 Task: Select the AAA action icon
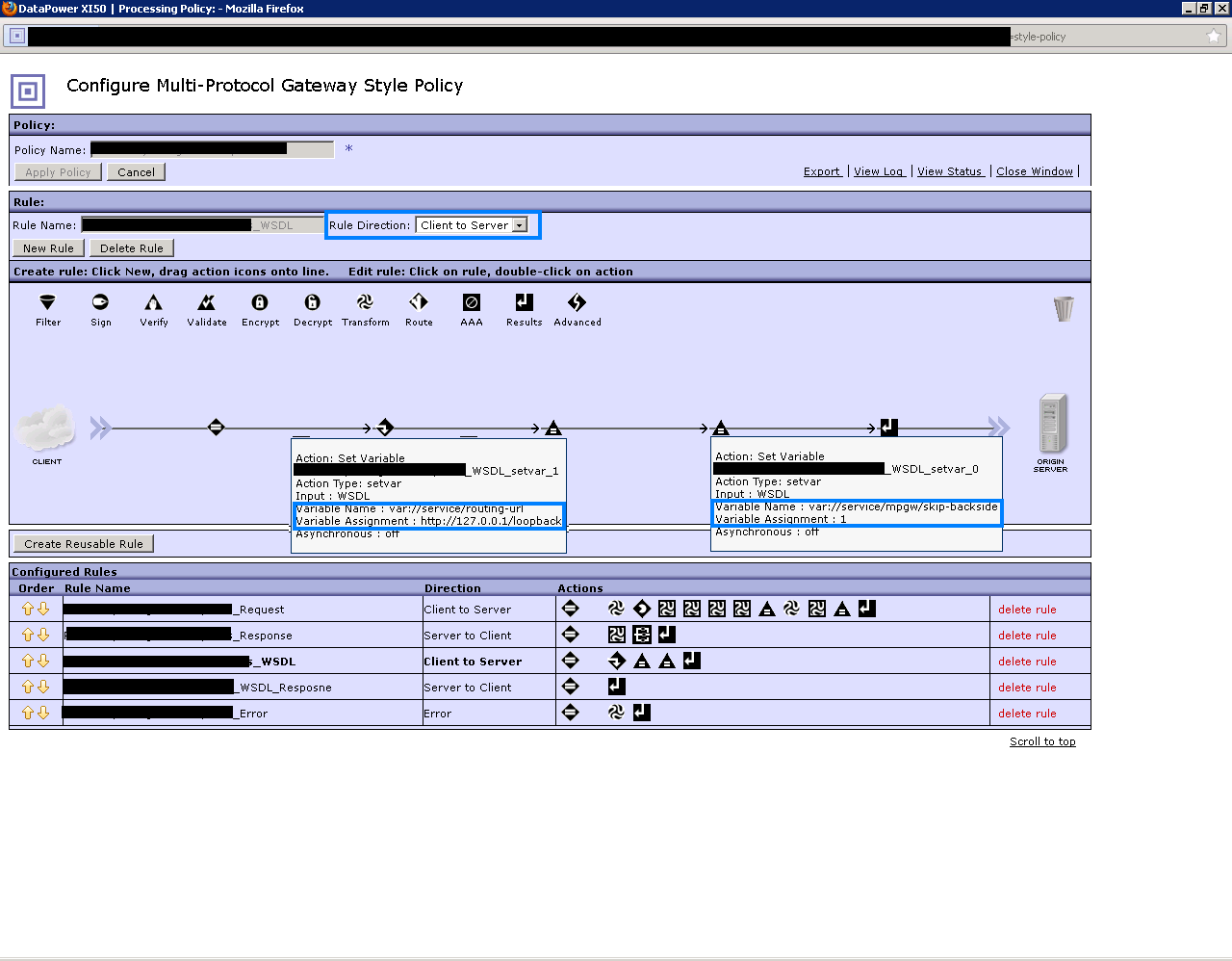tap(472, 302)
